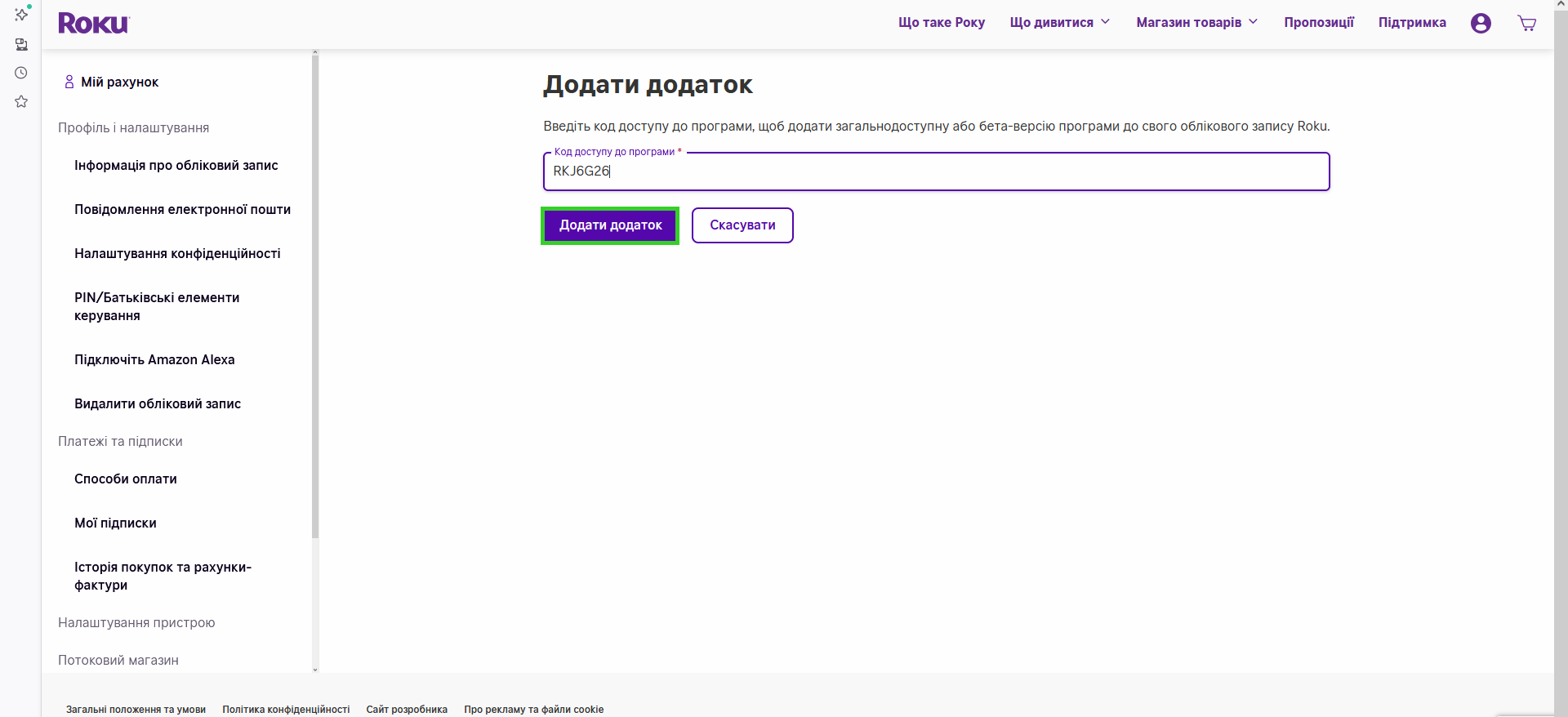Open the clock history sidebar icon

tap(21, 73)
